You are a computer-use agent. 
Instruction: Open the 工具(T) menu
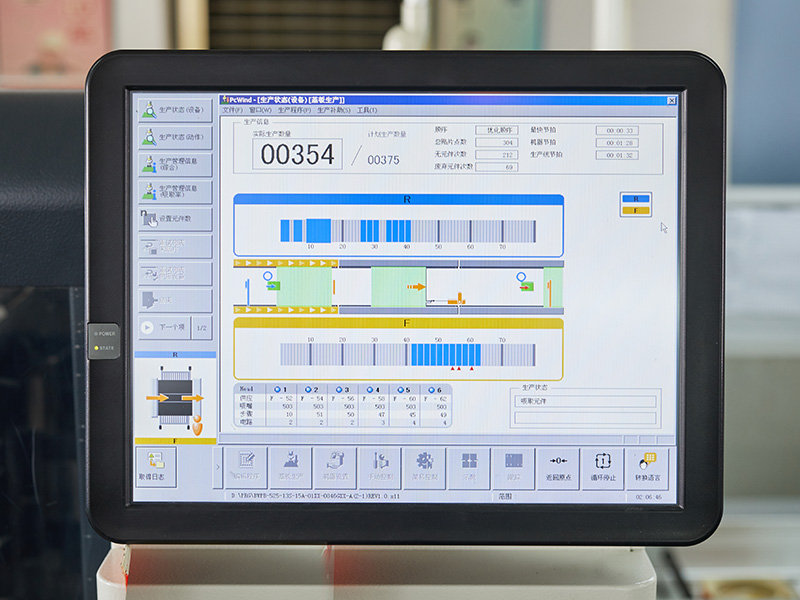(367, 110)
